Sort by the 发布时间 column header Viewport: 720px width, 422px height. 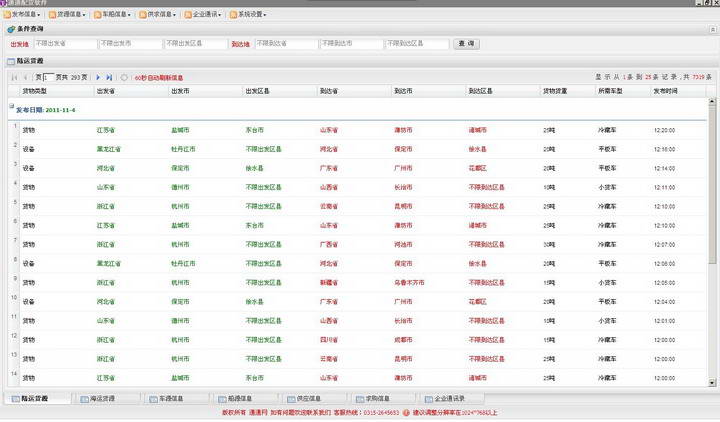[x=665, y=91]
